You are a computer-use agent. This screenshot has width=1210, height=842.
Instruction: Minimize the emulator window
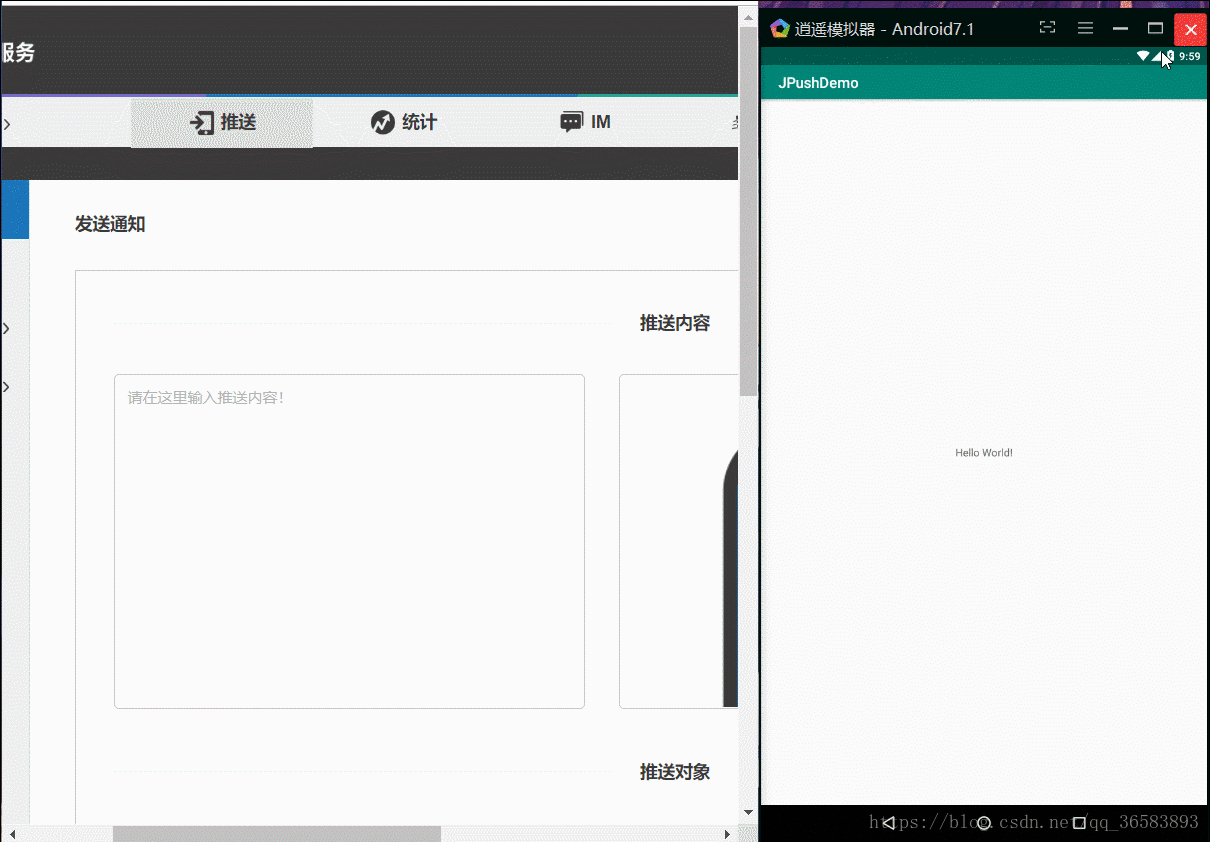[x=1120, y=29]
